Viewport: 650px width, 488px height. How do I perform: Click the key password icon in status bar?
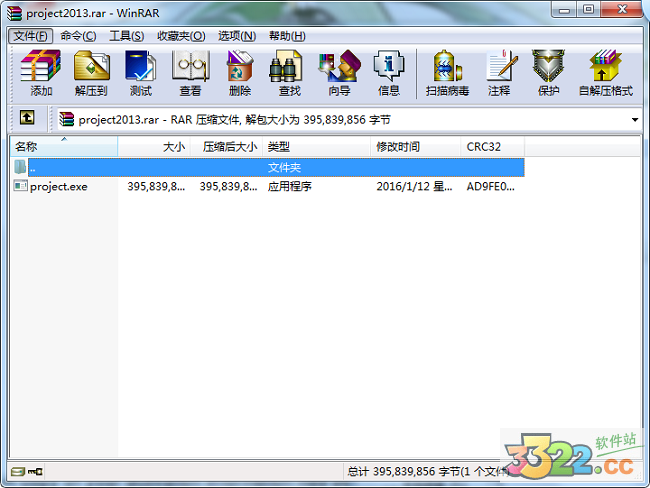(35, 471)
